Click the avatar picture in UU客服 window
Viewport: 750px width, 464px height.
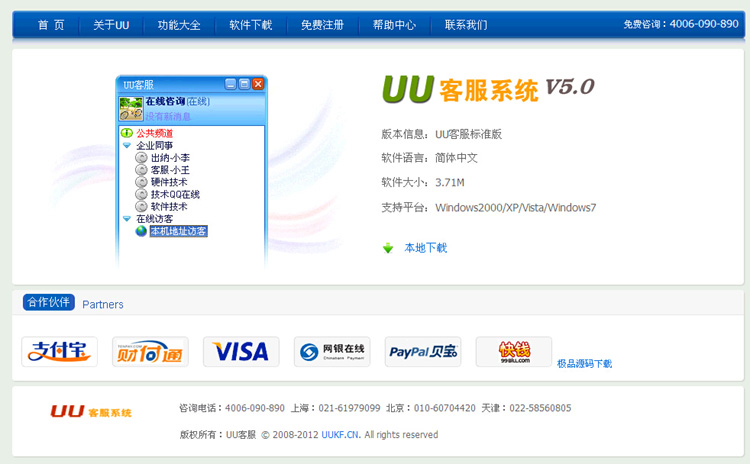(131, 109)
